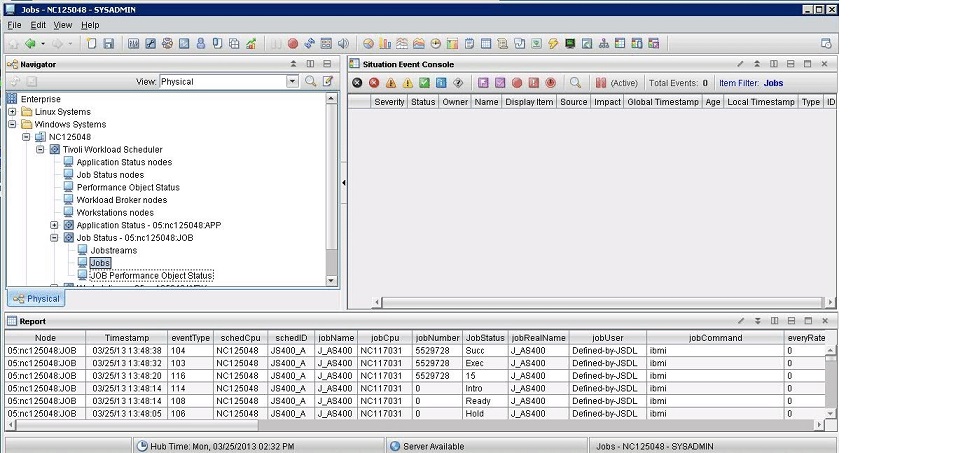Click the Jobs item filter link

tap(773, 83)
